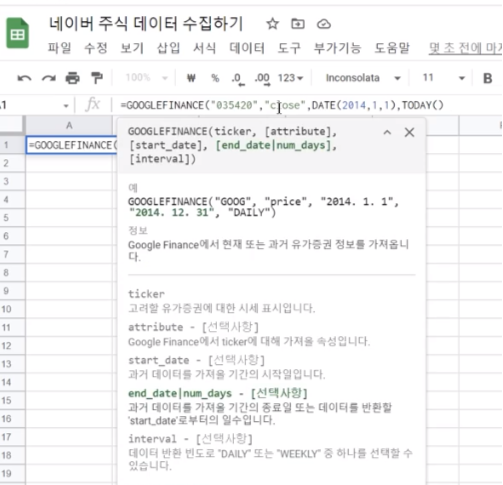Open the 123 number format dropdown
This screenshot has width=503, height=485.
coord(290,78)
